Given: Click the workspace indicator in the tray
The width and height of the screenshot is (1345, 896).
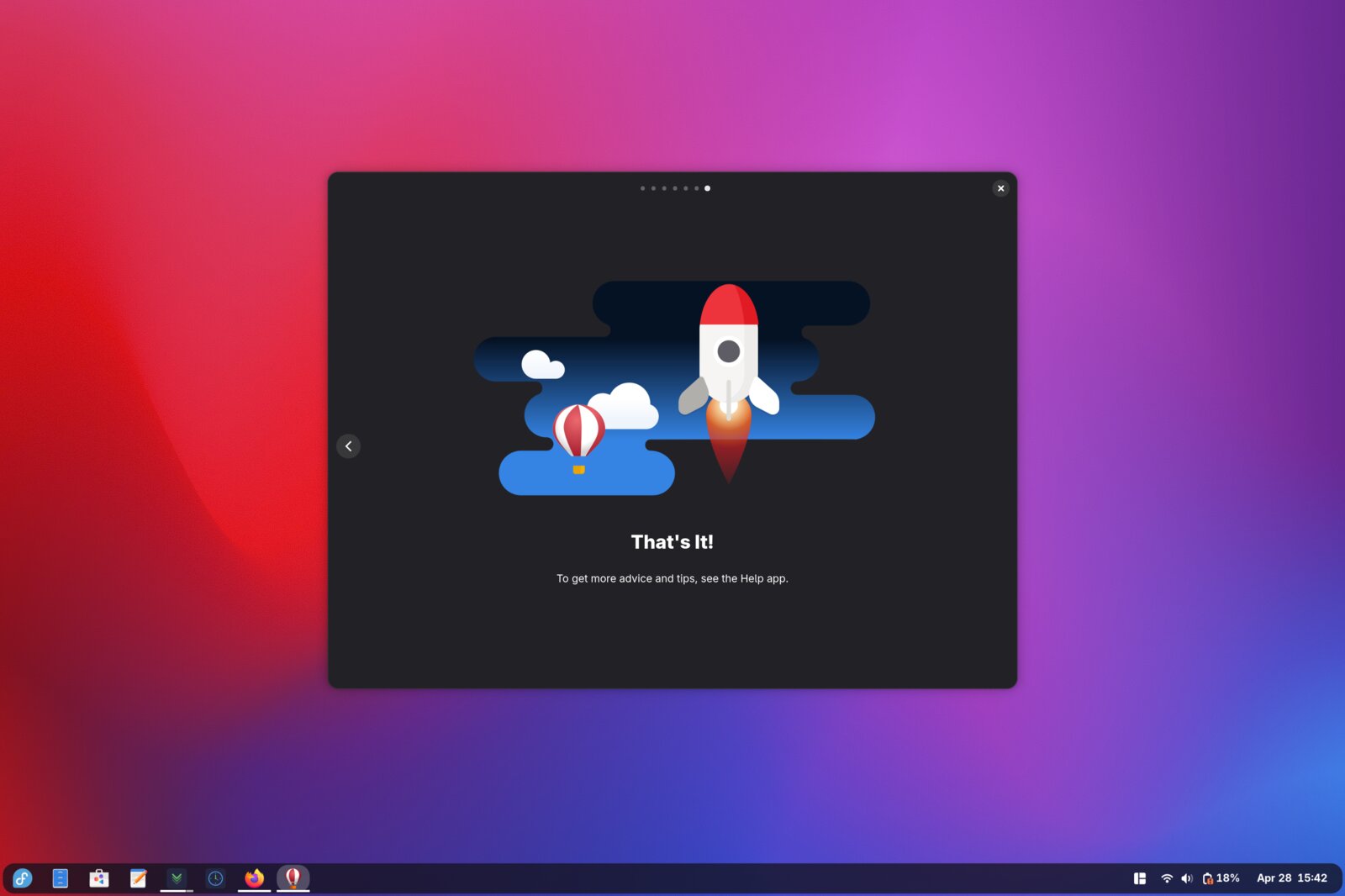Looking at the screenshot, I should click(x=1140, y=878).
